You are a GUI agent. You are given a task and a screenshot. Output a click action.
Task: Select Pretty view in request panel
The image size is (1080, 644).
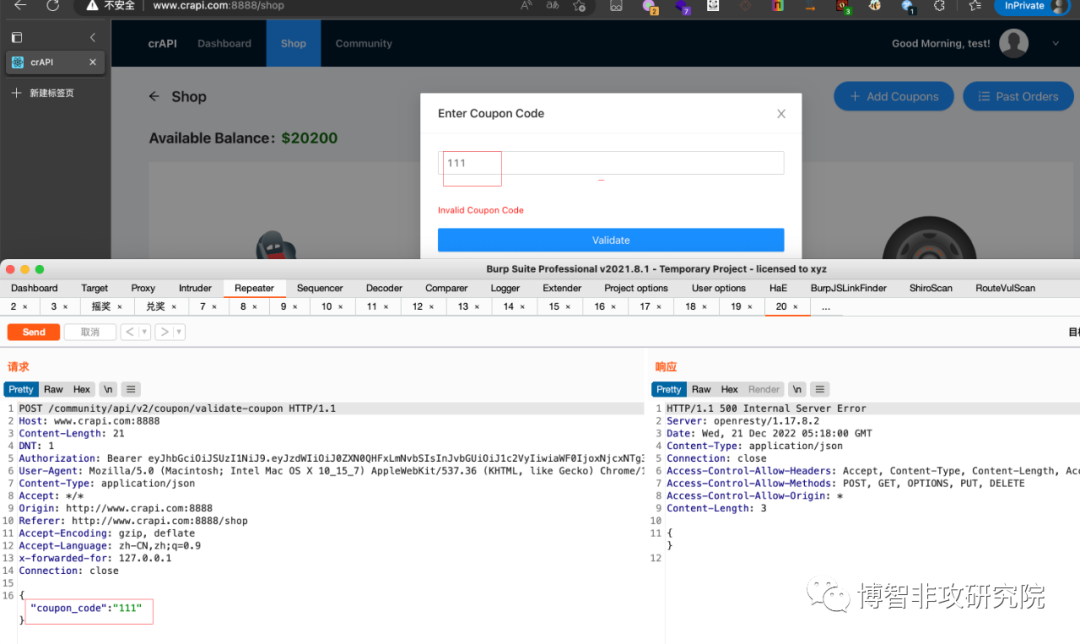click(x=21, y=389)
